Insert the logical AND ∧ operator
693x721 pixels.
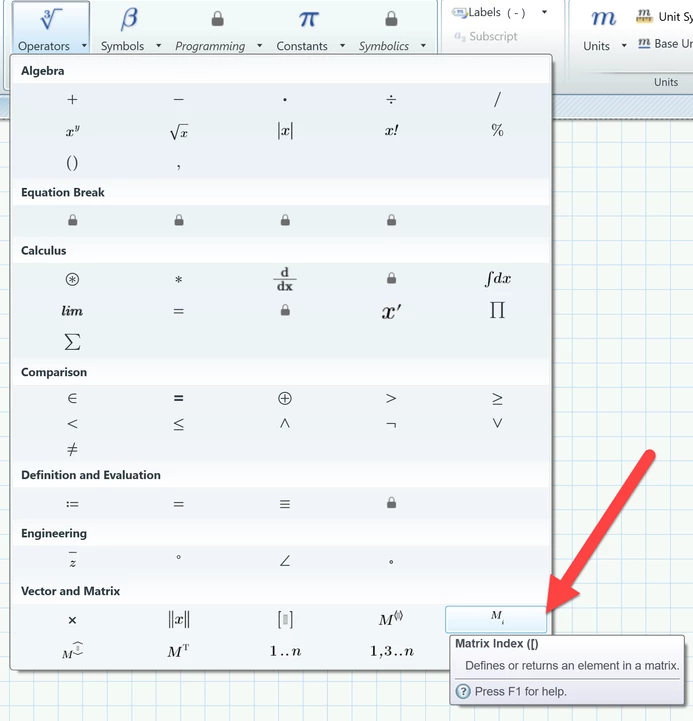click(x=285, y=423)
